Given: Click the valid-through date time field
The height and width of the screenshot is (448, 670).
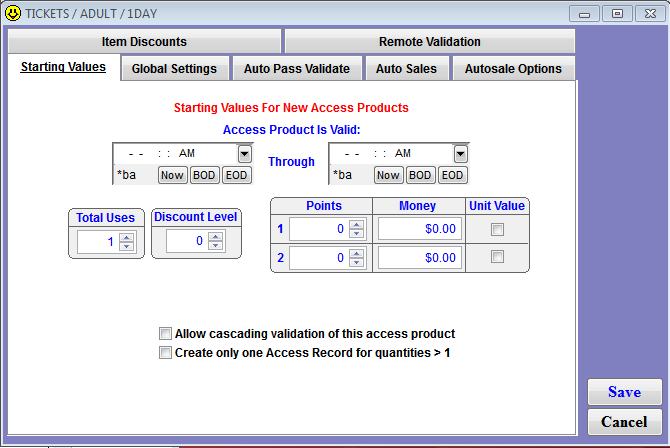Looking at the screenshot, I should [x=392, y=154].
